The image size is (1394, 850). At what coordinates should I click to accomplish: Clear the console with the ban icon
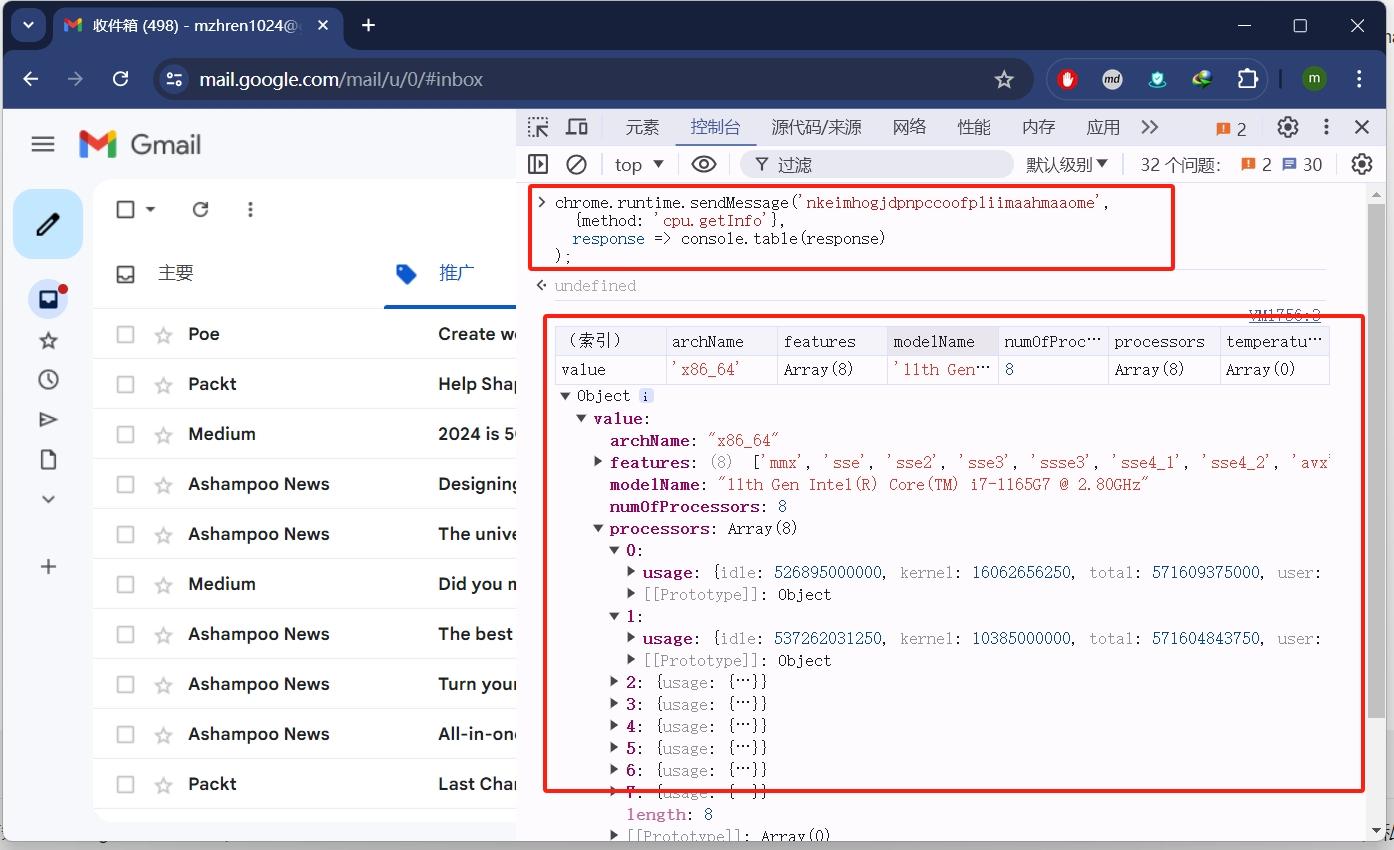tap(576, 164)
